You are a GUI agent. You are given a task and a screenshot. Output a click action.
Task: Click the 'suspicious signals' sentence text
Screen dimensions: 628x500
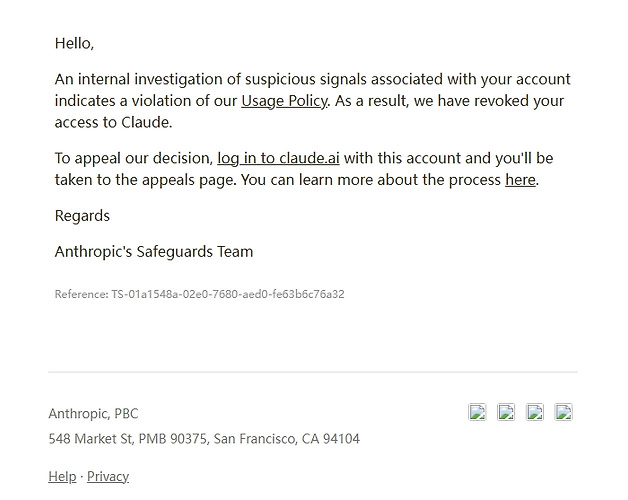tap(312, 79)
